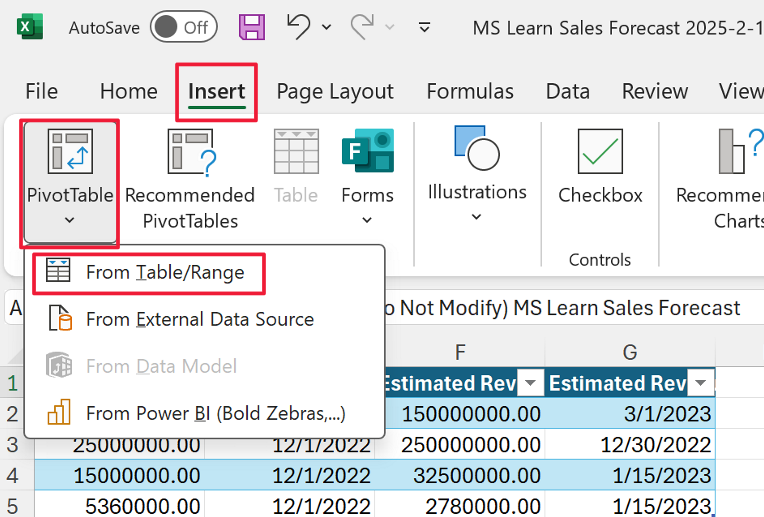
Task: Choose From External Data Source option
Action: coord(205,320)
